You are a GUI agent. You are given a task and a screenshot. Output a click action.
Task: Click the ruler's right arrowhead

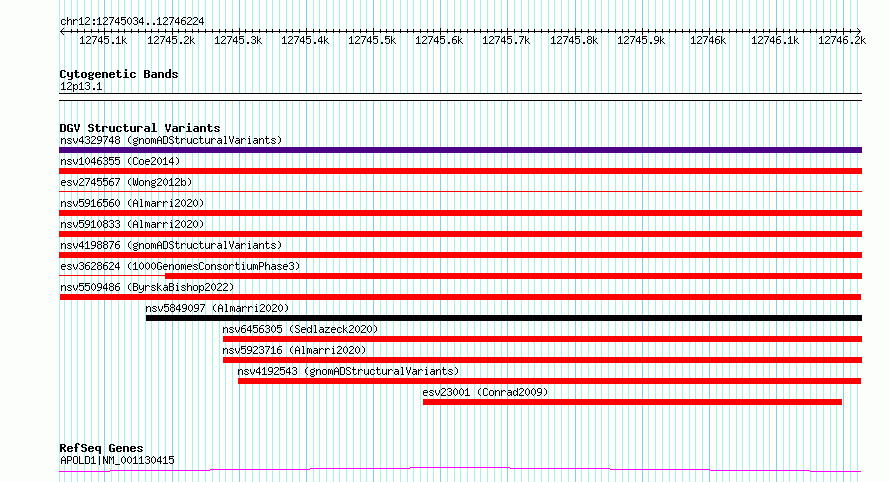[858, 31]
